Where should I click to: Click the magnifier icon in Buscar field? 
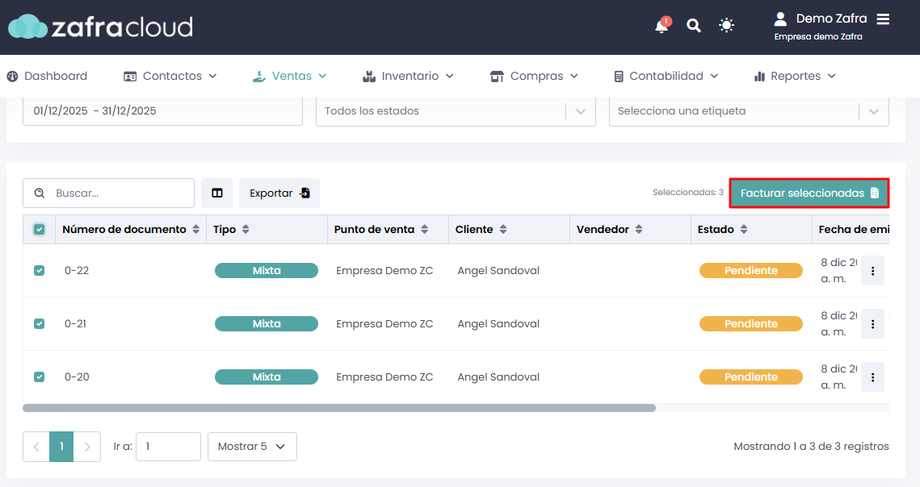click(39, 193)
